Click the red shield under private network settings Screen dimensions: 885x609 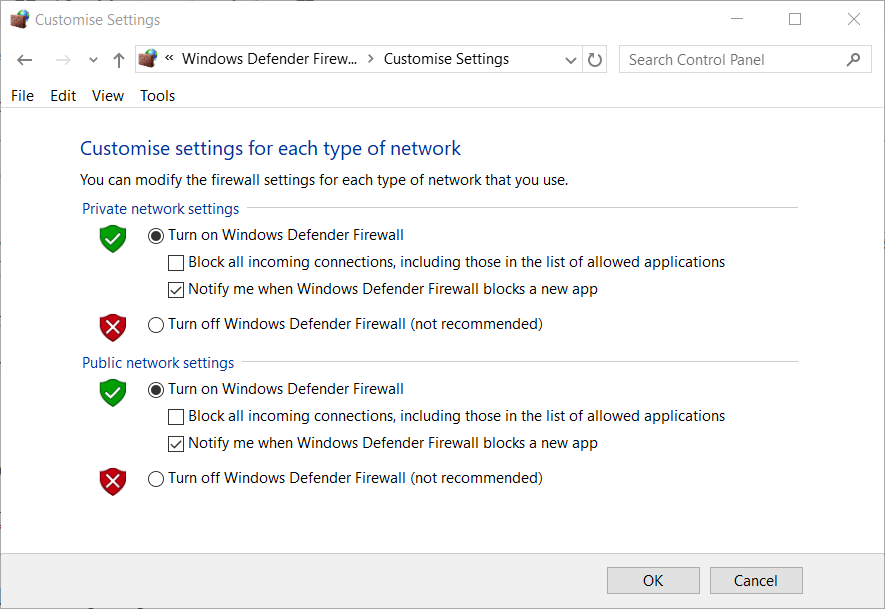[111, 327]
